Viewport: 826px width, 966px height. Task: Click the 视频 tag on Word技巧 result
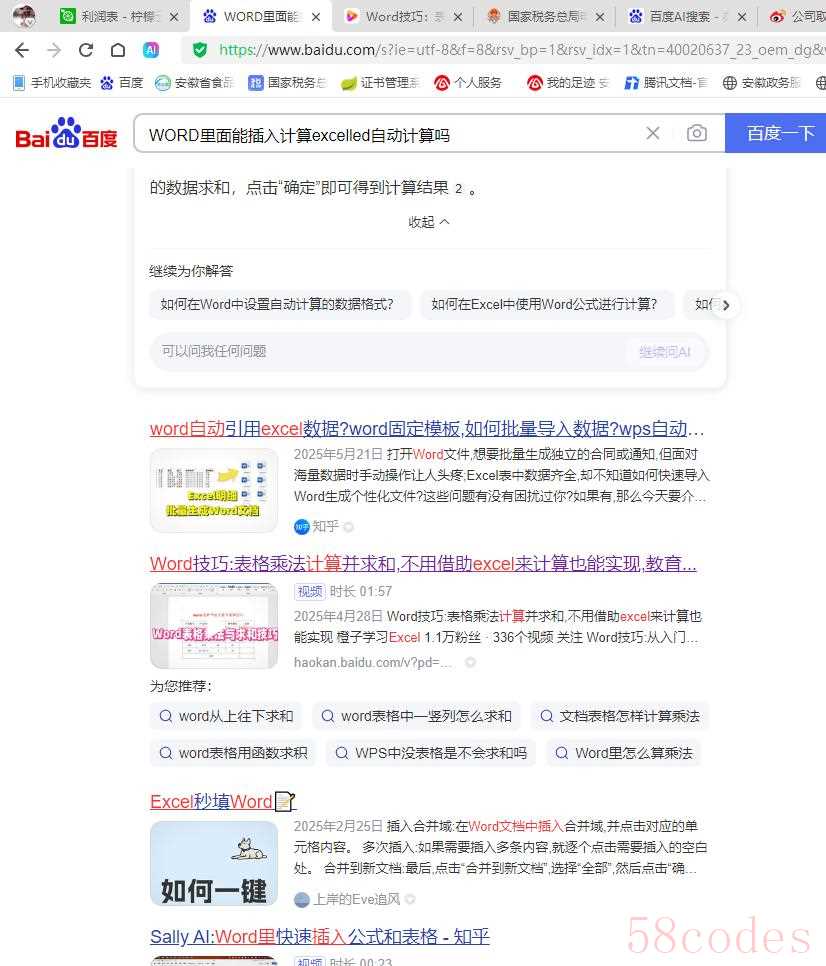click(x=310, y=591)
